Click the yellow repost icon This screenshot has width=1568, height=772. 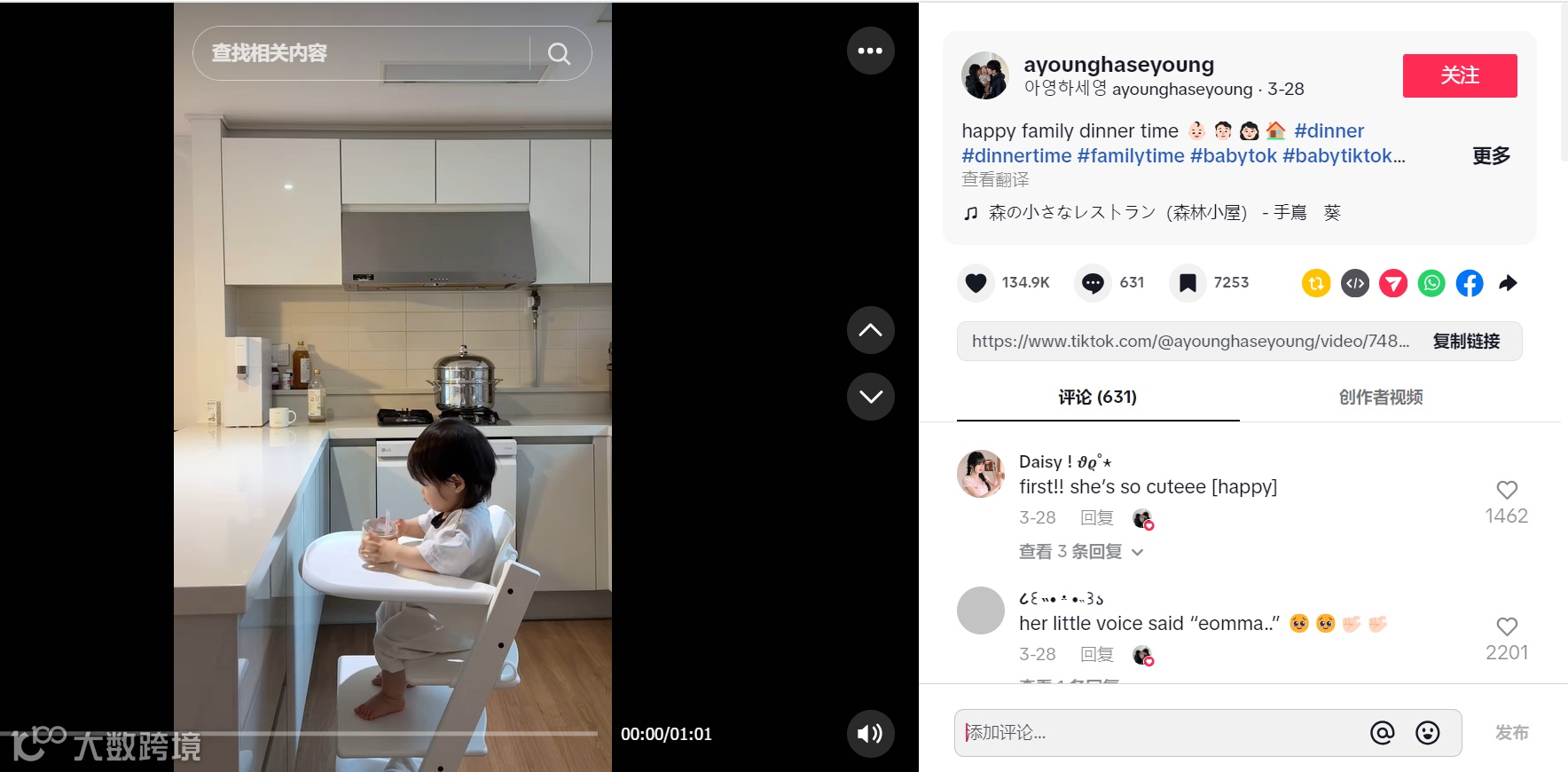pyautogui.click(x=1316, y=283)
